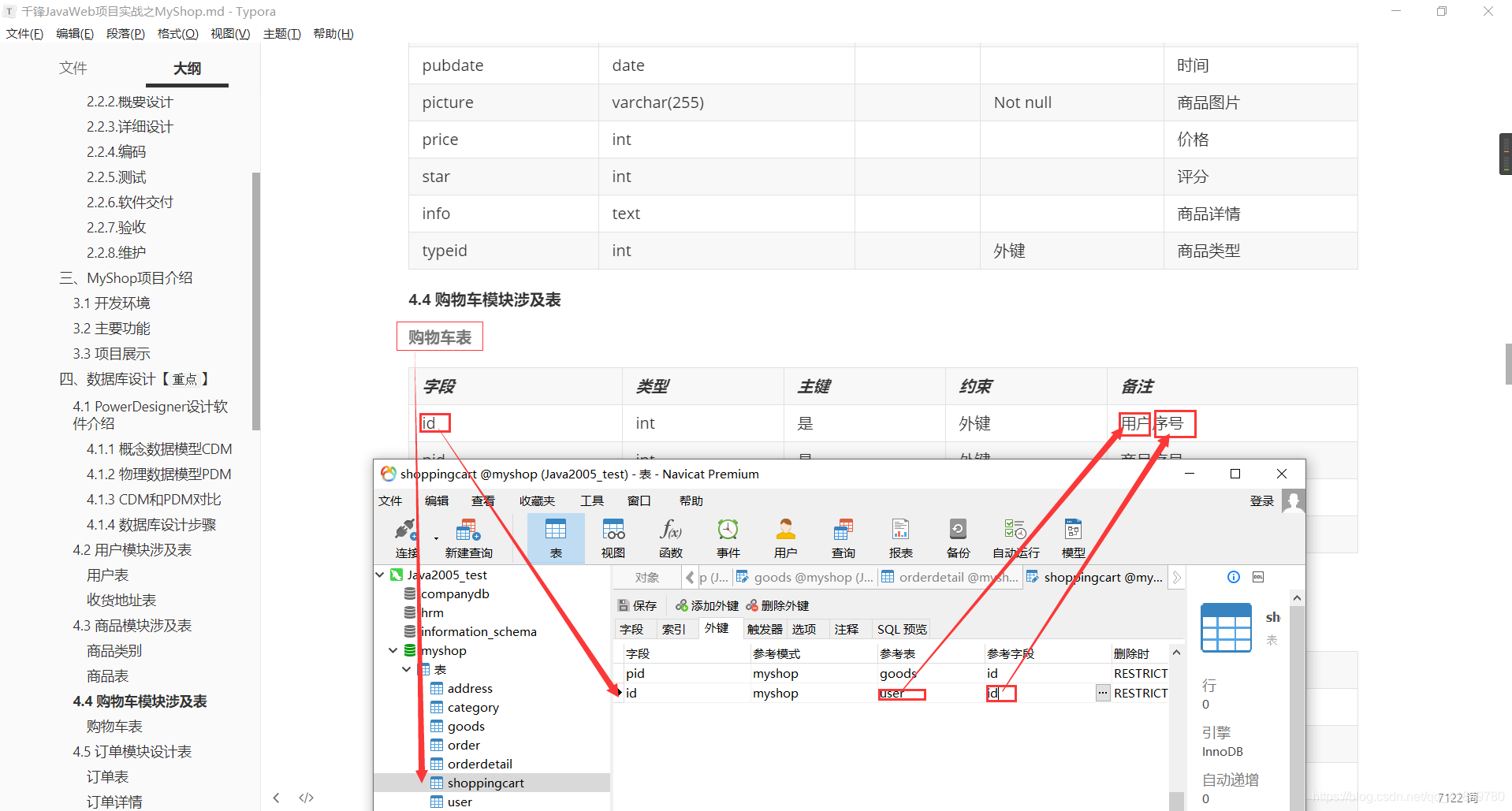This screenshot has height=811, width=1512.
Task: Open Typora 主题(T) menu
Action: click(282, 34)
